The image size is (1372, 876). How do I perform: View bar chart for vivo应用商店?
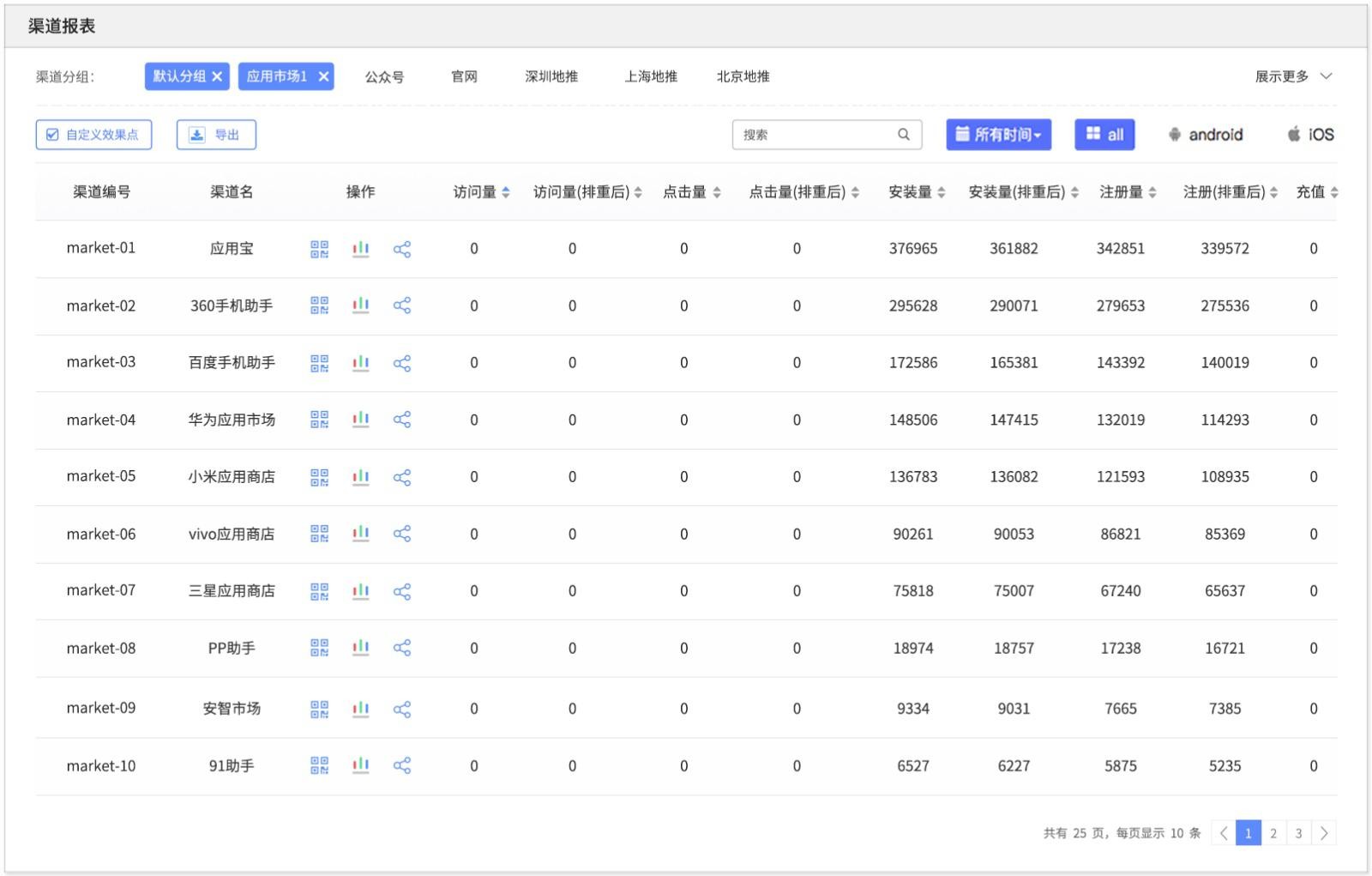[x=361, y=534]
